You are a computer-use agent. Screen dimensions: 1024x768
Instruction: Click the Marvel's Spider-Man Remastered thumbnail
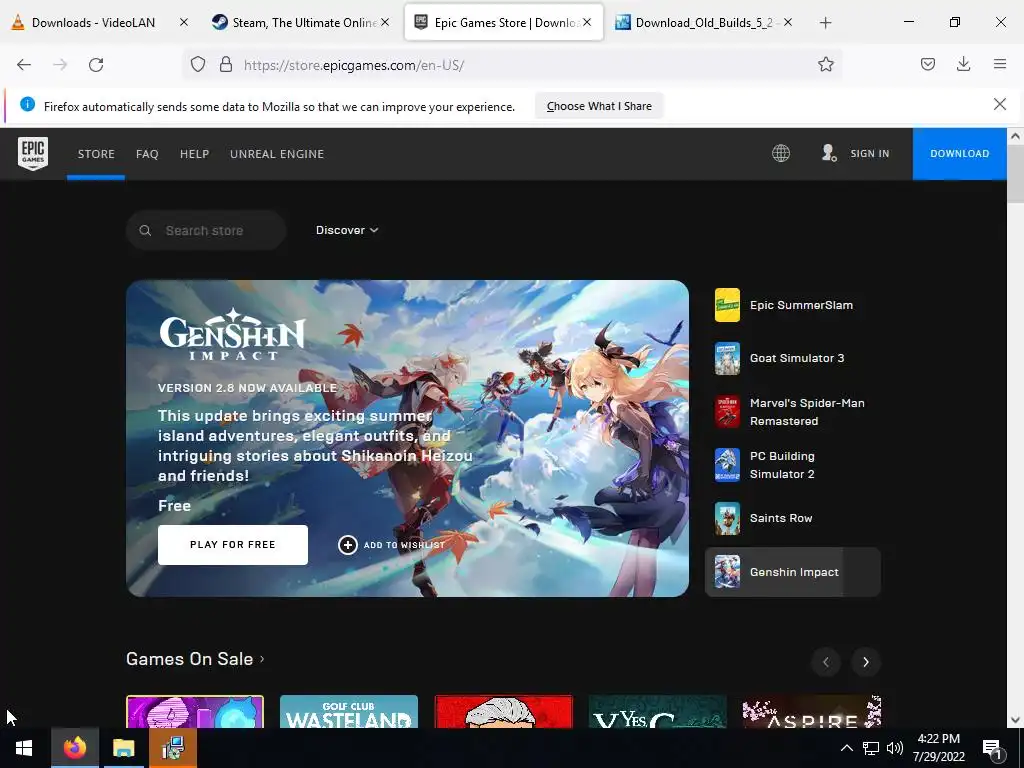[x=727, y=411]
